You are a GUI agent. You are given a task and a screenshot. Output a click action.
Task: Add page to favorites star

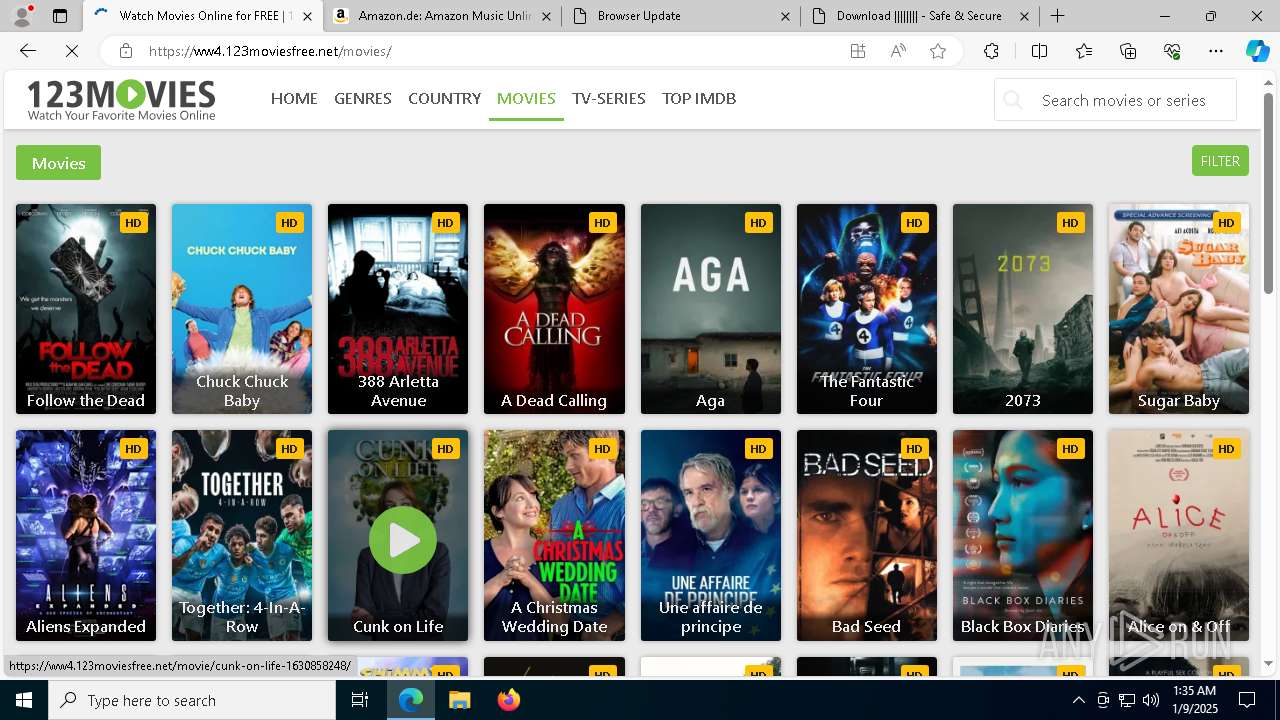(938, 51)
